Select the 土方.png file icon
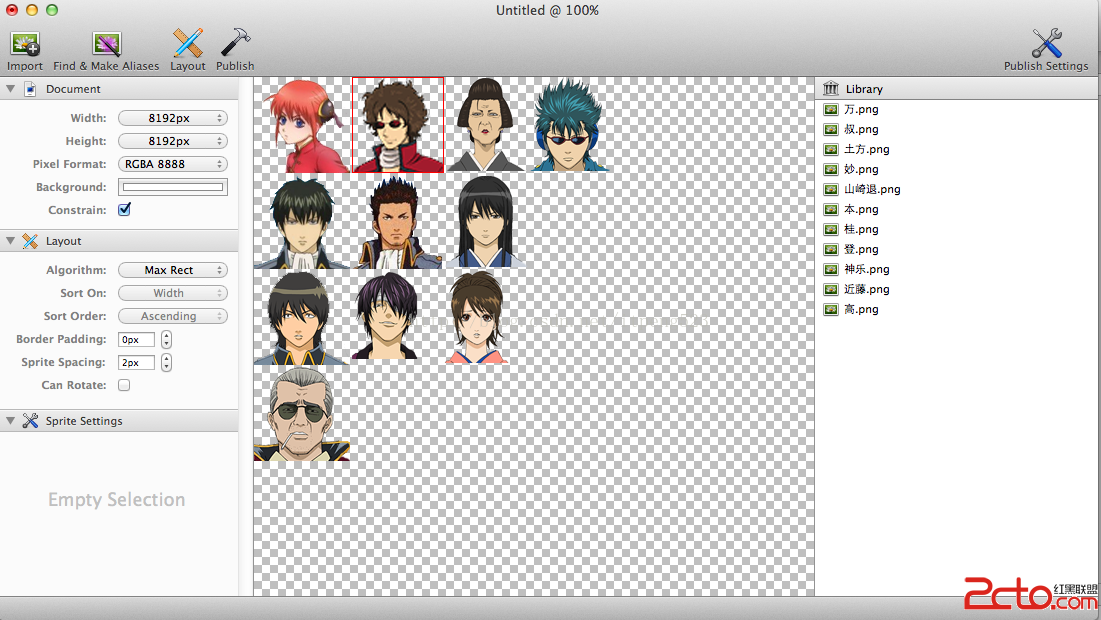Viewport: 1101px width, 620px height. pyautogui.click(x=831, y=150)
